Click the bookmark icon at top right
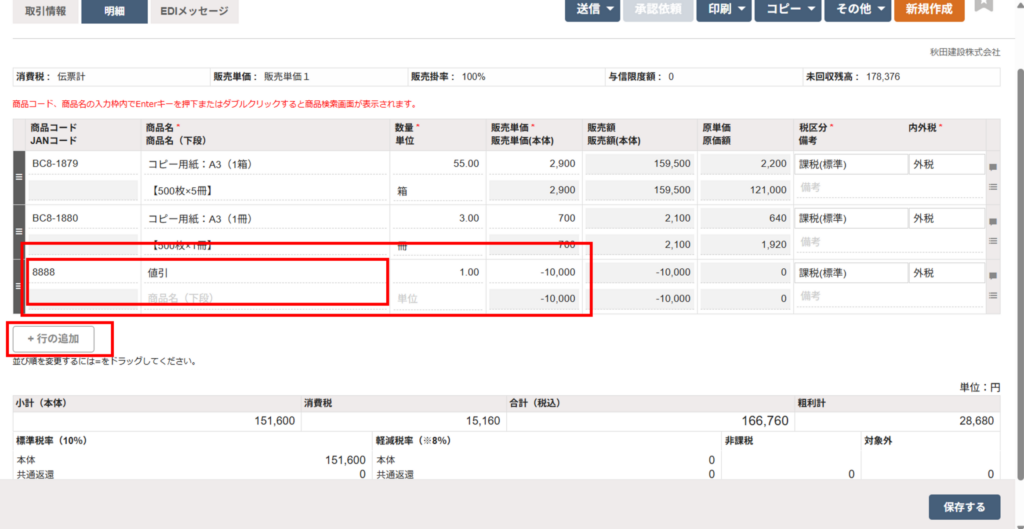The width and height of the screenshot is (1024, 529). [x=984, y=7]
